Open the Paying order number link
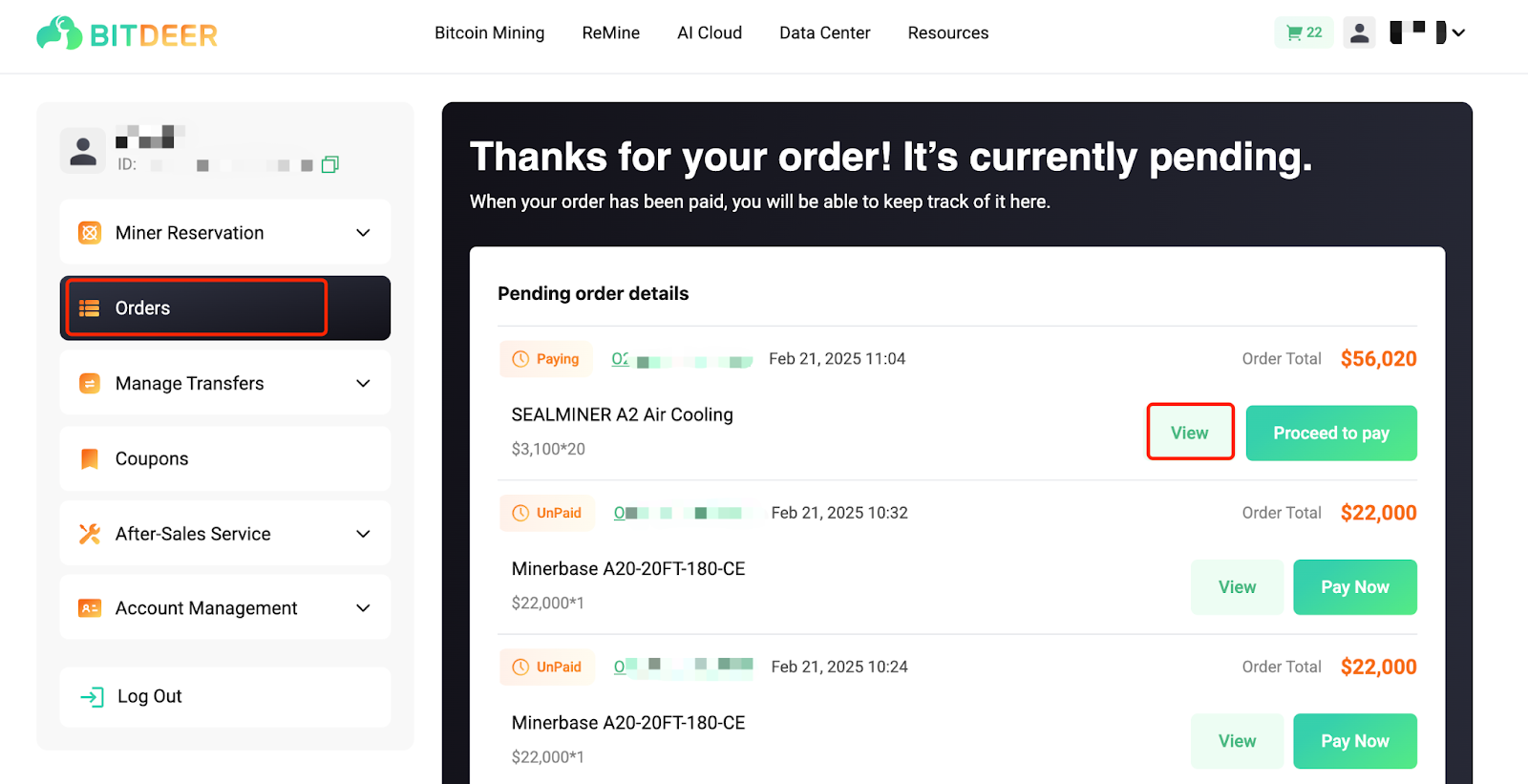Image resolution: width=1528 pixels, height=784 pixels. [683, 360]
